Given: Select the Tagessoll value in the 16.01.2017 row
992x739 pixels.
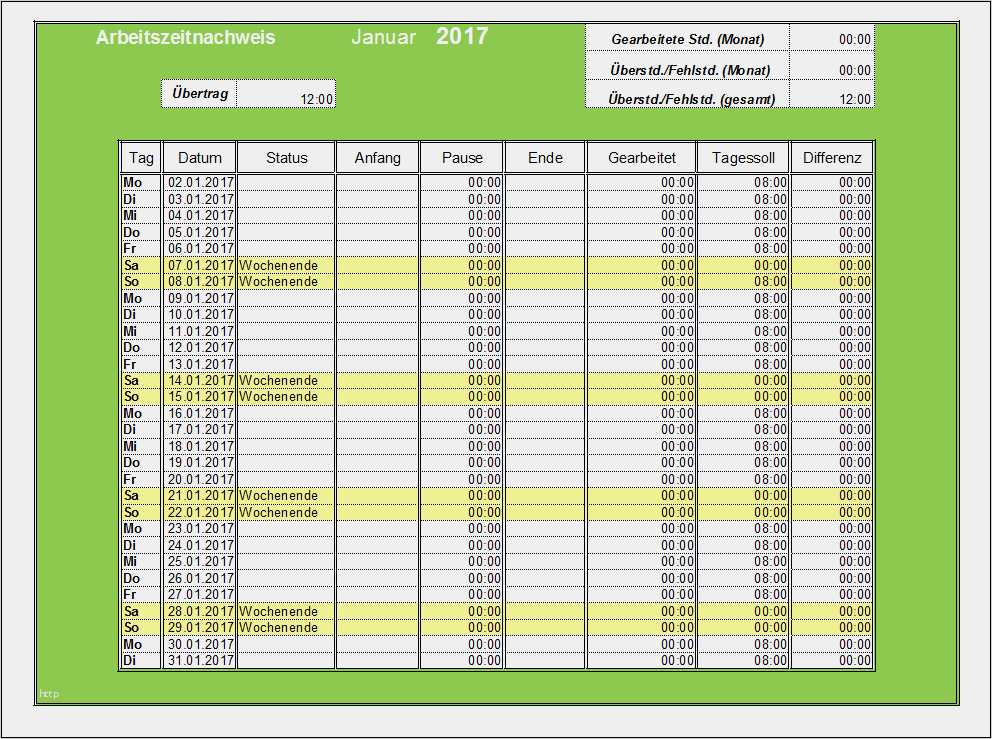Looking at the screenshot, I should (x=743, y=413).
